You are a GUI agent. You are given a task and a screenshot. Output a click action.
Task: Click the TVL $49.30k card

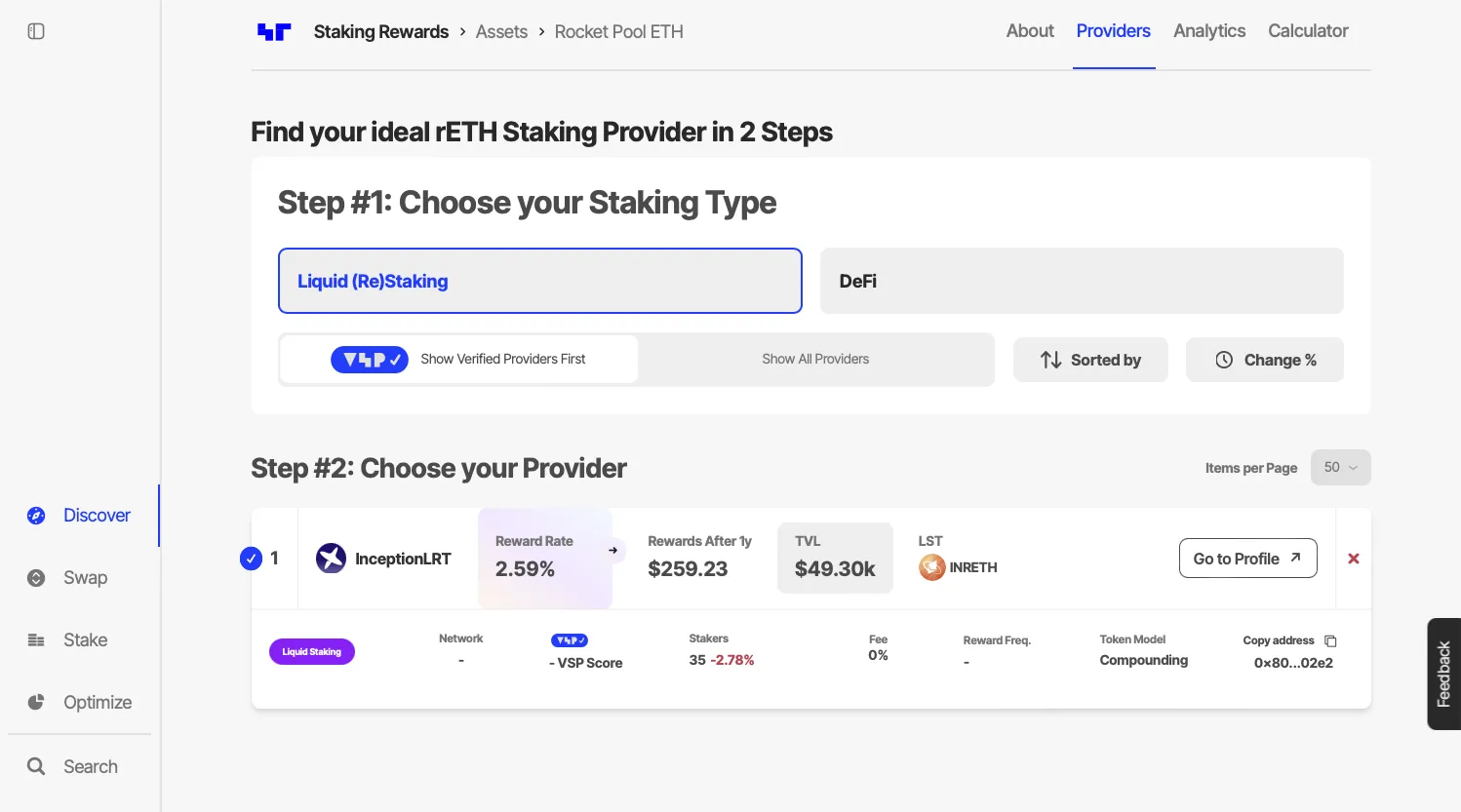pos(835,558)
